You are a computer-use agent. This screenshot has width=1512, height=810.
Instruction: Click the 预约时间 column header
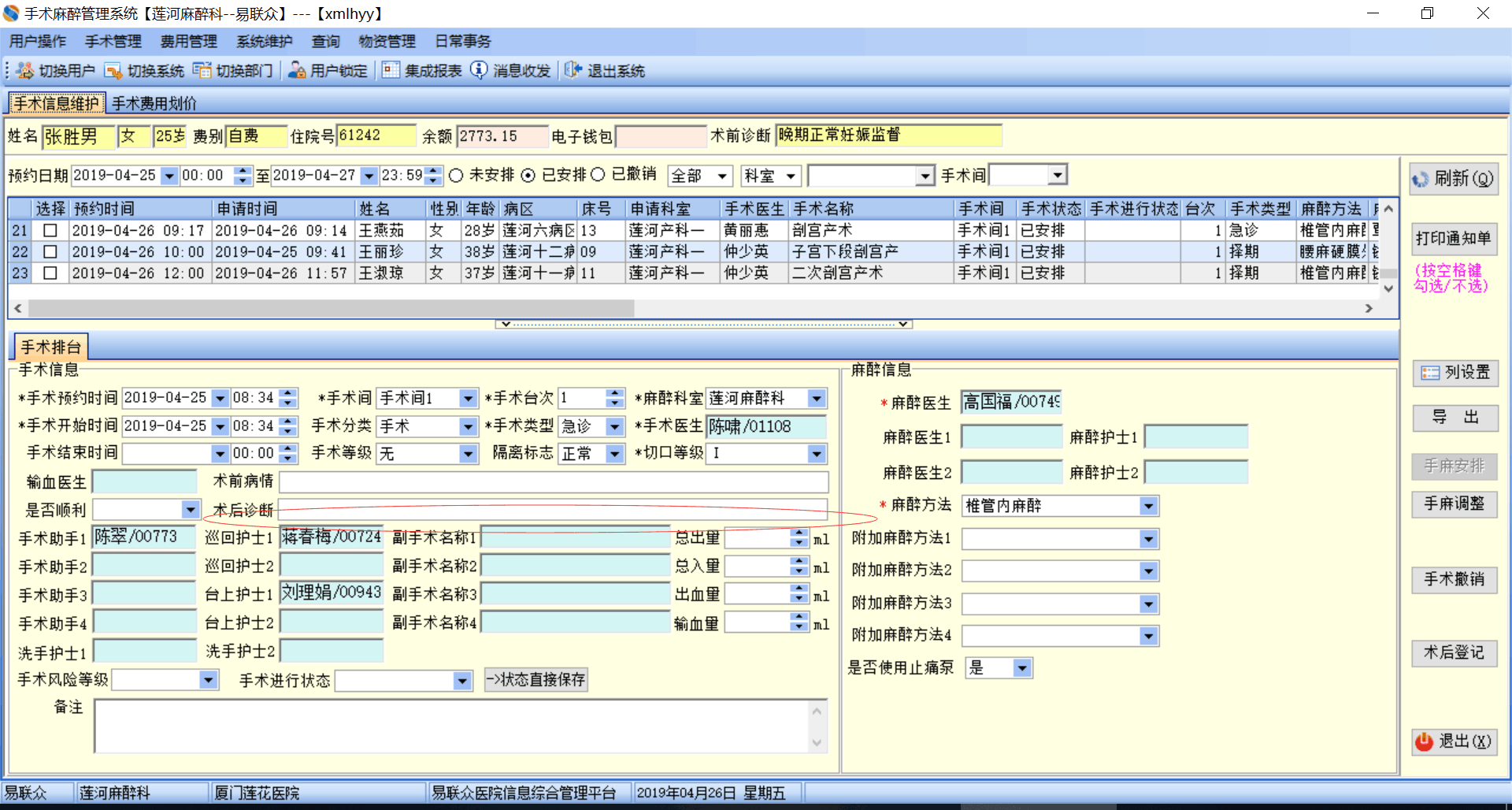pyautogui.click(x=142, y=209)
